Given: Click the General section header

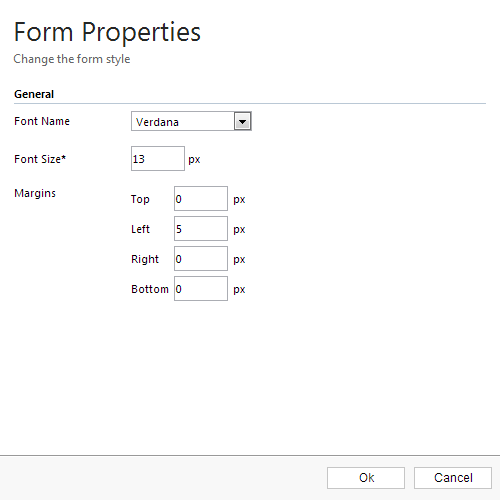Looking at the screenshot, I should (34, 94).
